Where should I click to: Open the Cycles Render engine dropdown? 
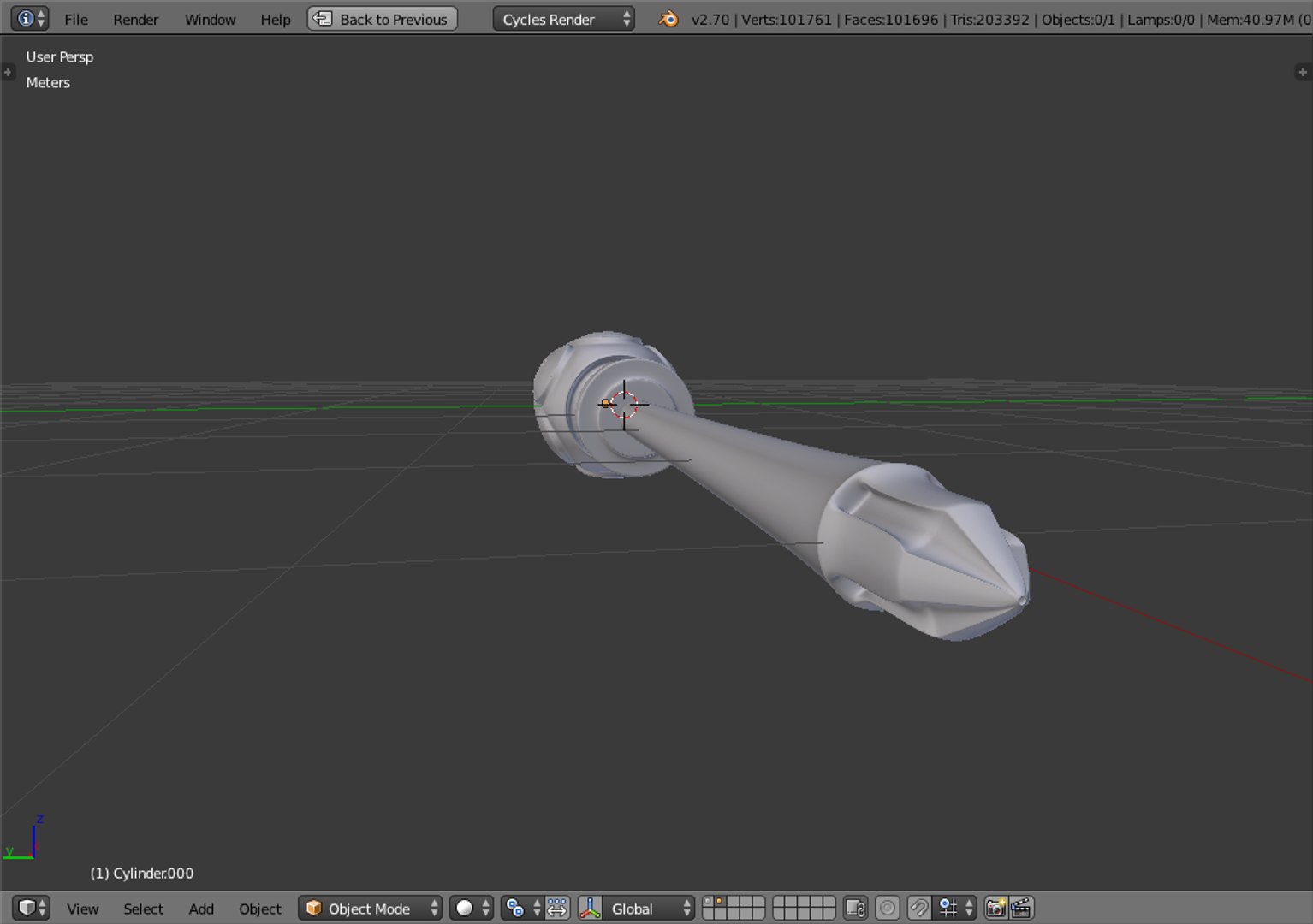pyautogui.click(x=563, y=19)
